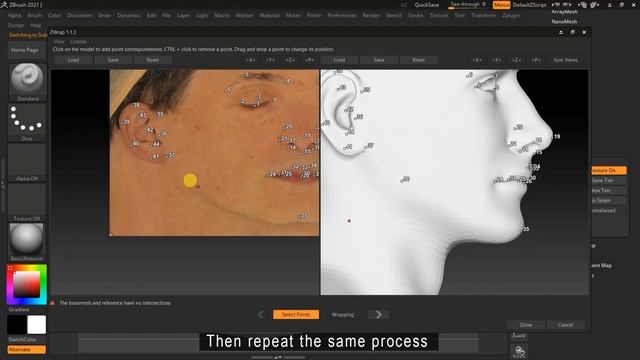
Task: Click Clone Txtr button
Action: point(607,180)
